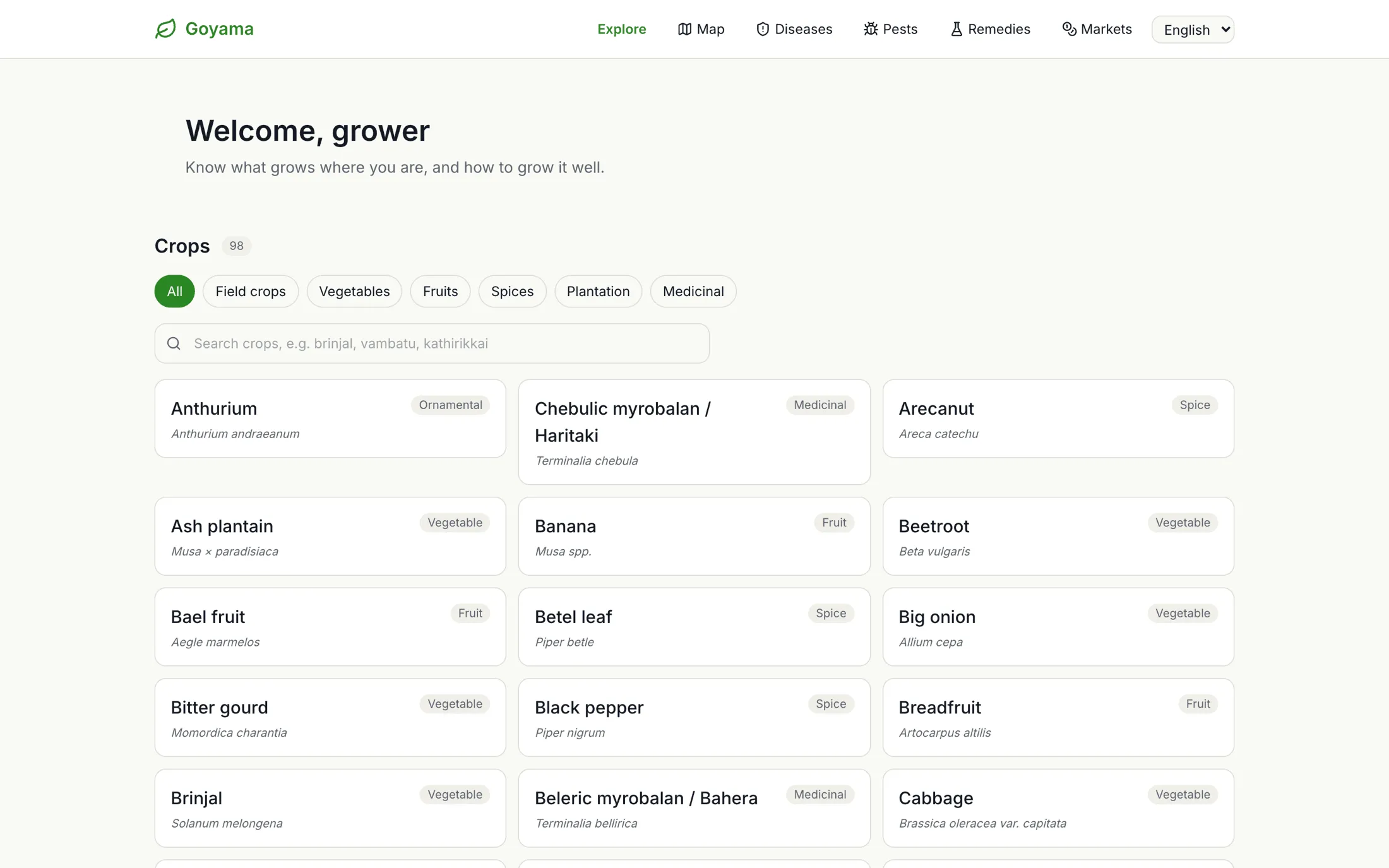Image resolution: width=1389 pixels, height=868 pixels.
Task: Click the Map icon in navigation
Action: [x=684, y=29]
